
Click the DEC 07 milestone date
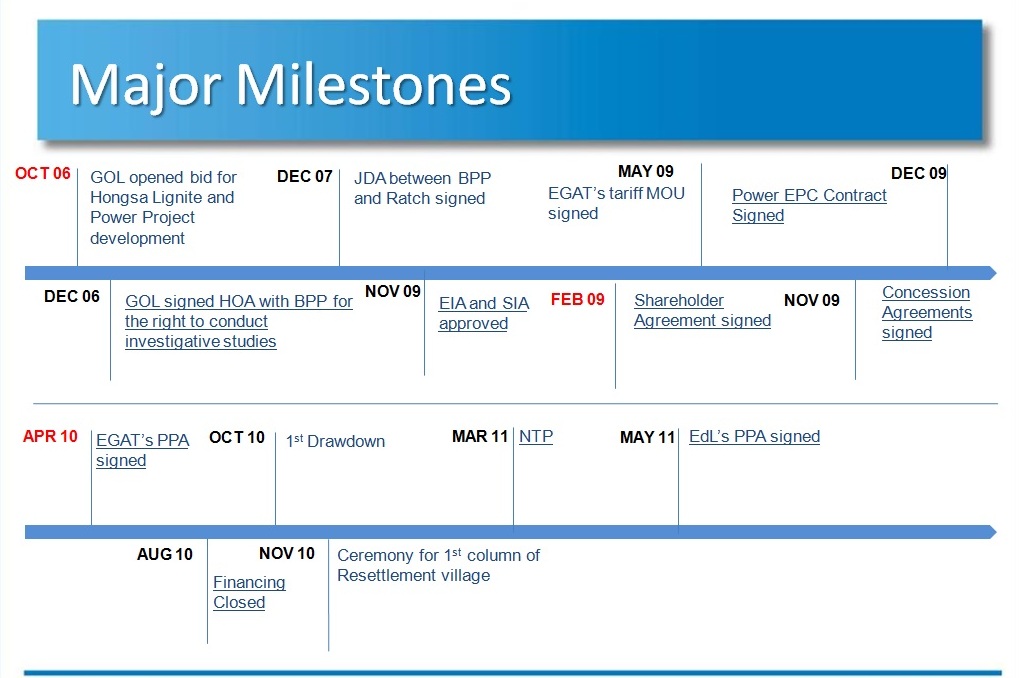[305, 177]
